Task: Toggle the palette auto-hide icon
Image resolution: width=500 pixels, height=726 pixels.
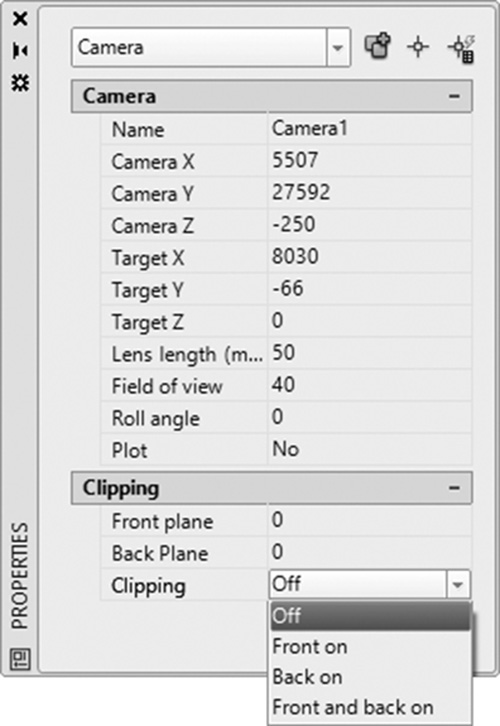Action: pyautogui.click(x=20, y=50)
